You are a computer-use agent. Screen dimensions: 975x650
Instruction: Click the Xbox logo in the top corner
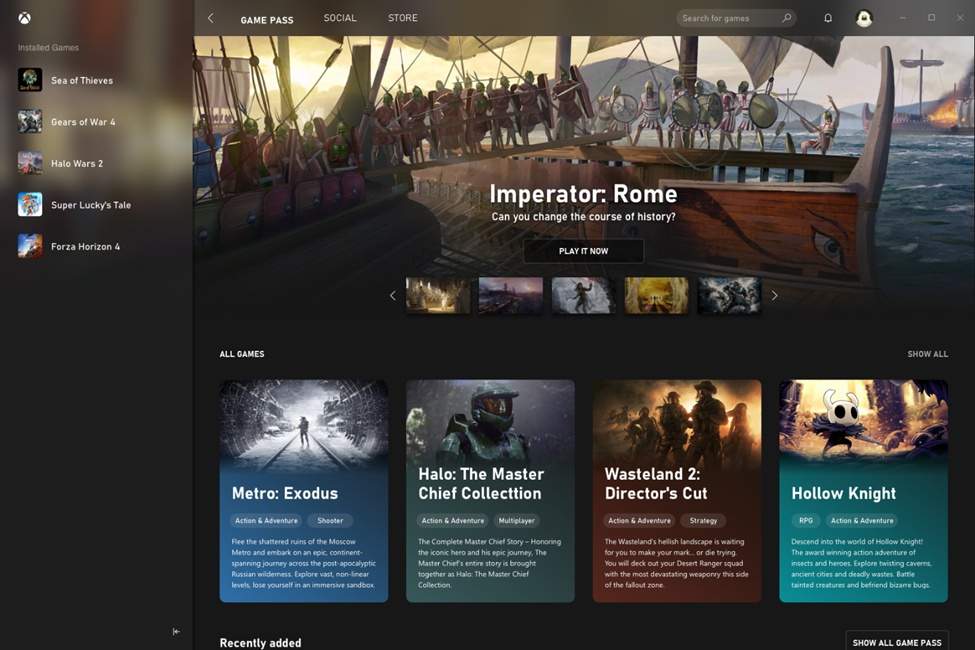tap(23, 17)
